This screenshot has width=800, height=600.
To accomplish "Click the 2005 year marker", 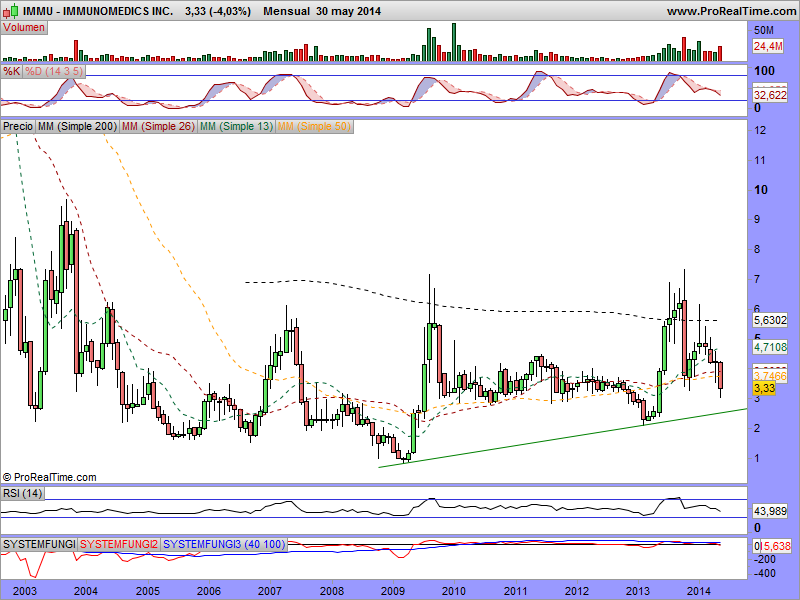I will pos(147,591).
